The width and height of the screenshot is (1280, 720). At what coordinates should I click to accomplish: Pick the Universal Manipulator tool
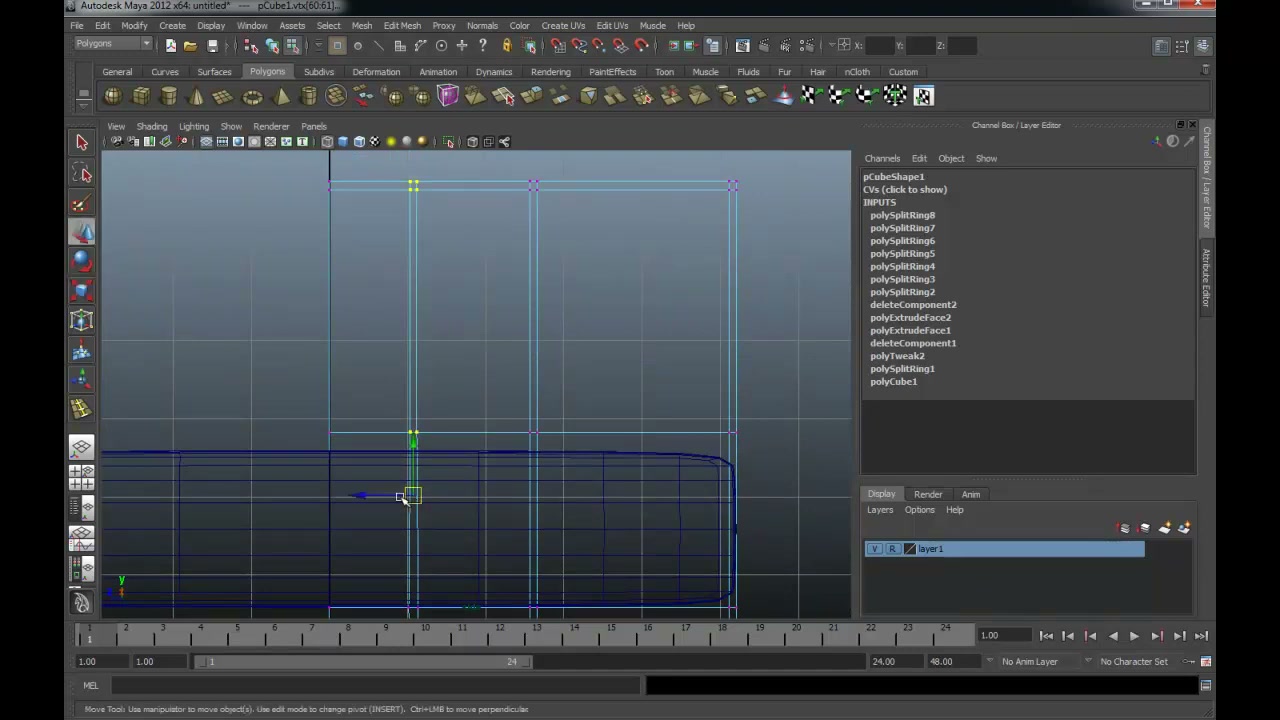point(82,320)
